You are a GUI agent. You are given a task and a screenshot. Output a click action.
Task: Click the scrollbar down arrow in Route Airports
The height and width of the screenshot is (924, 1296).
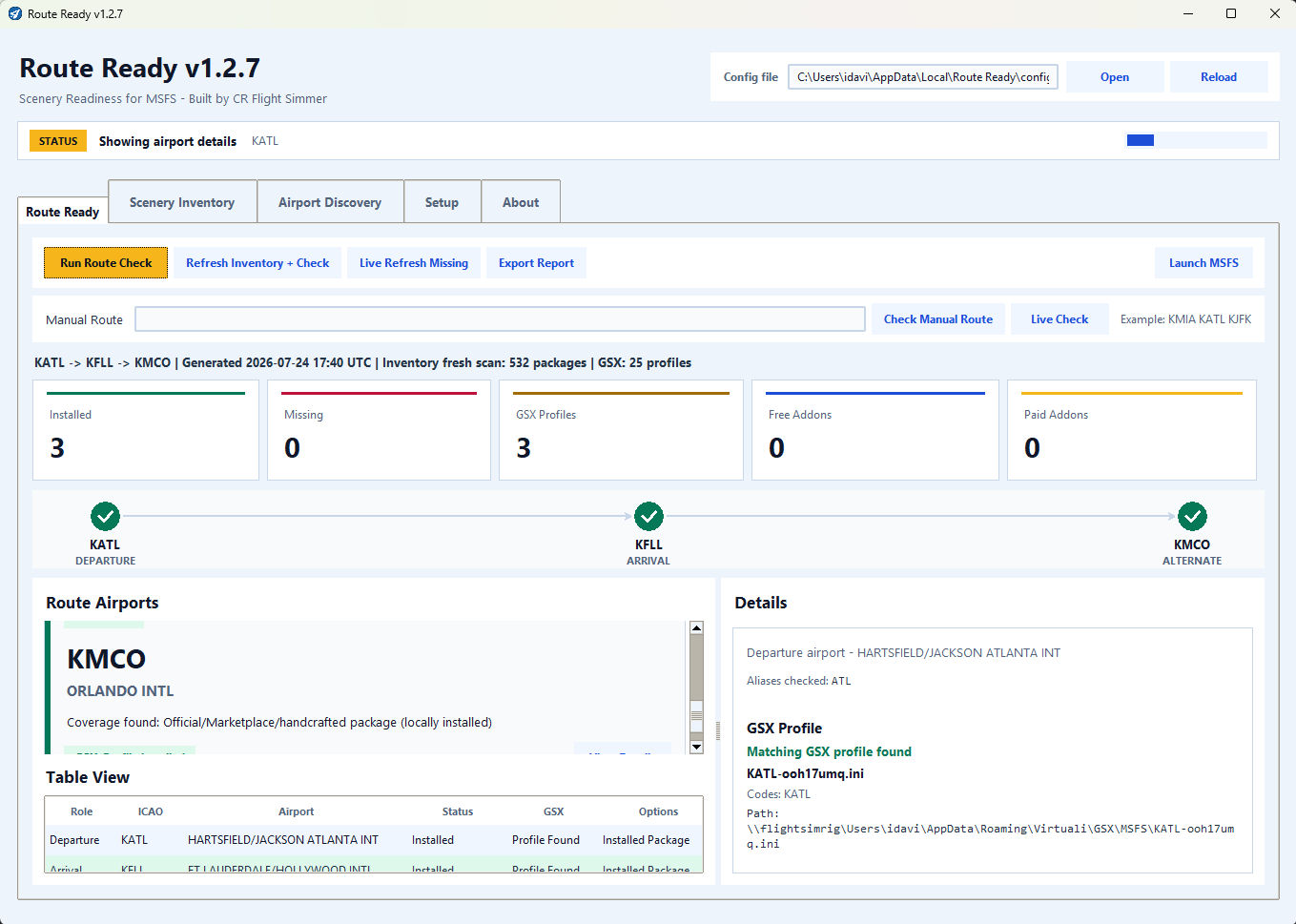(696, 747)
